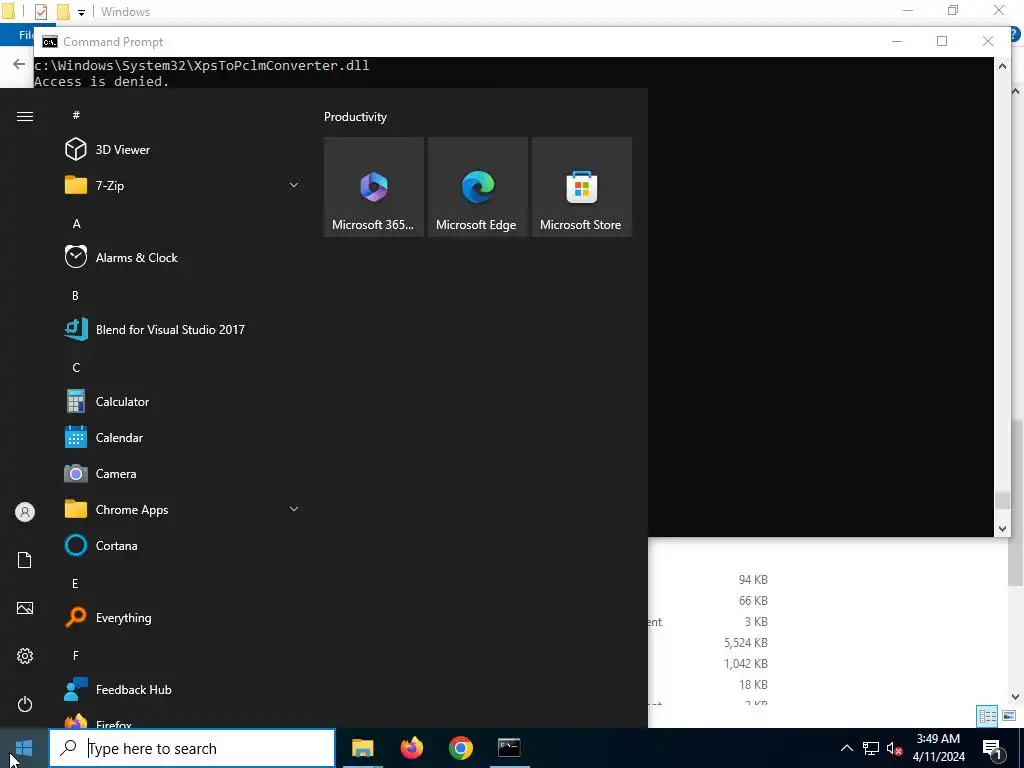Viewport: 1024px width, 768px height.
Task: Expand the Chrome Apps folder chevron
Action: pyautogui.click(x=294, y=509)
